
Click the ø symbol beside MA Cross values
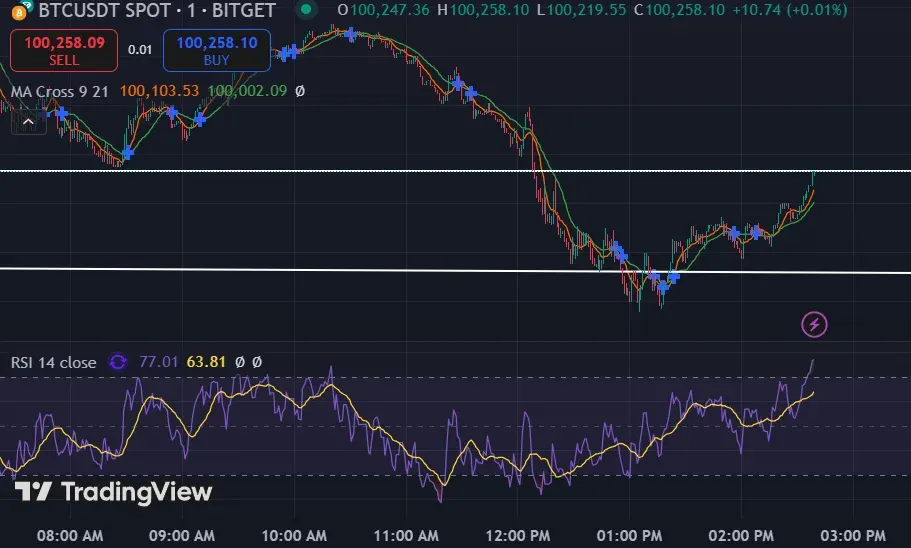300,91
